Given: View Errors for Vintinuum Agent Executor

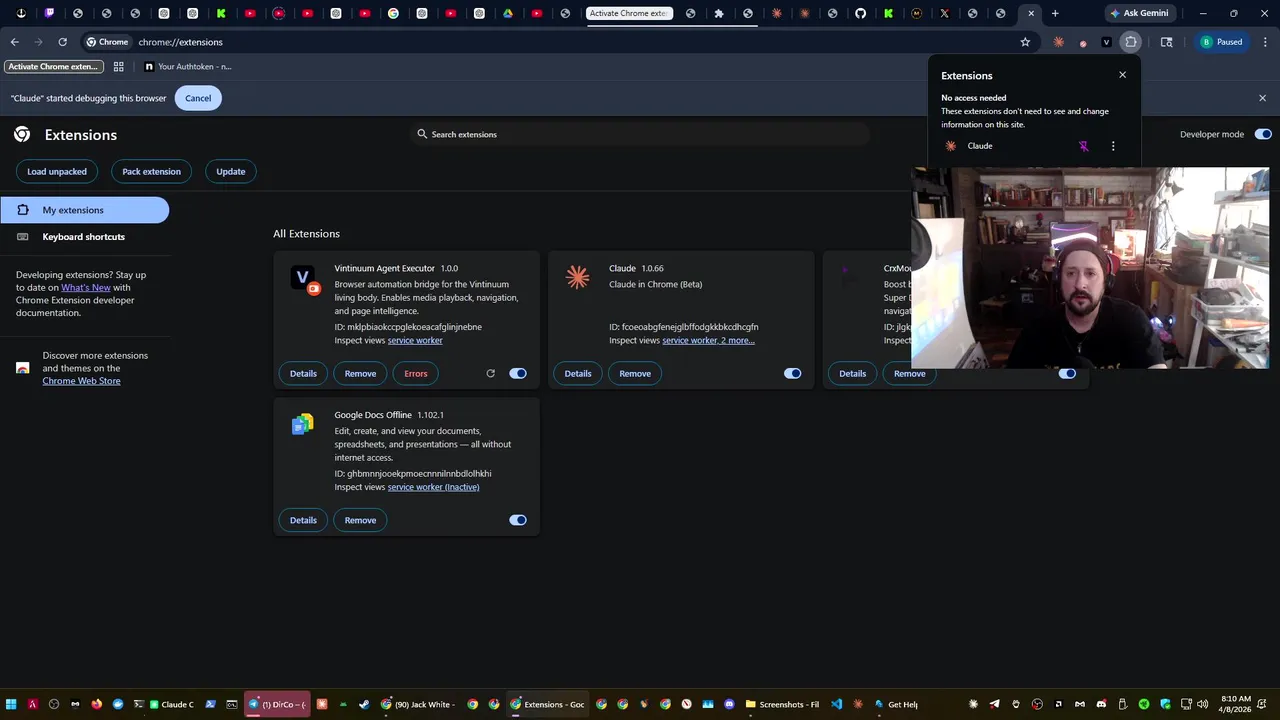Looking at the screenshot, I should point(415,373).
